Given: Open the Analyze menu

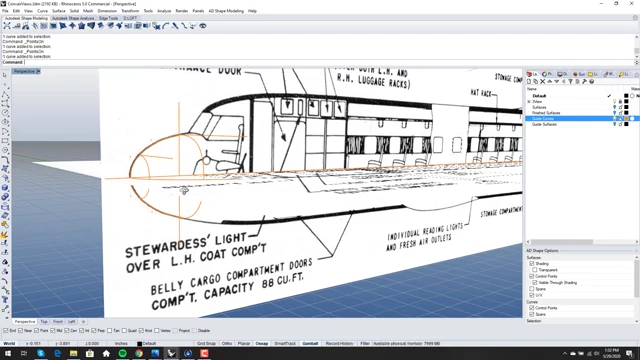Looking at the screenshot, I should (164, 11).
